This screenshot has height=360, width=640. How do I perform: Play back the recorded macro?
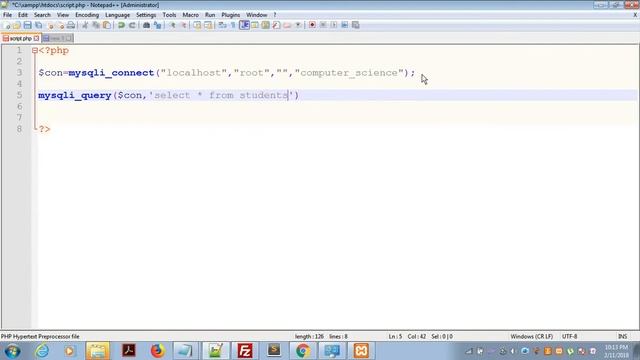(334, 25)
